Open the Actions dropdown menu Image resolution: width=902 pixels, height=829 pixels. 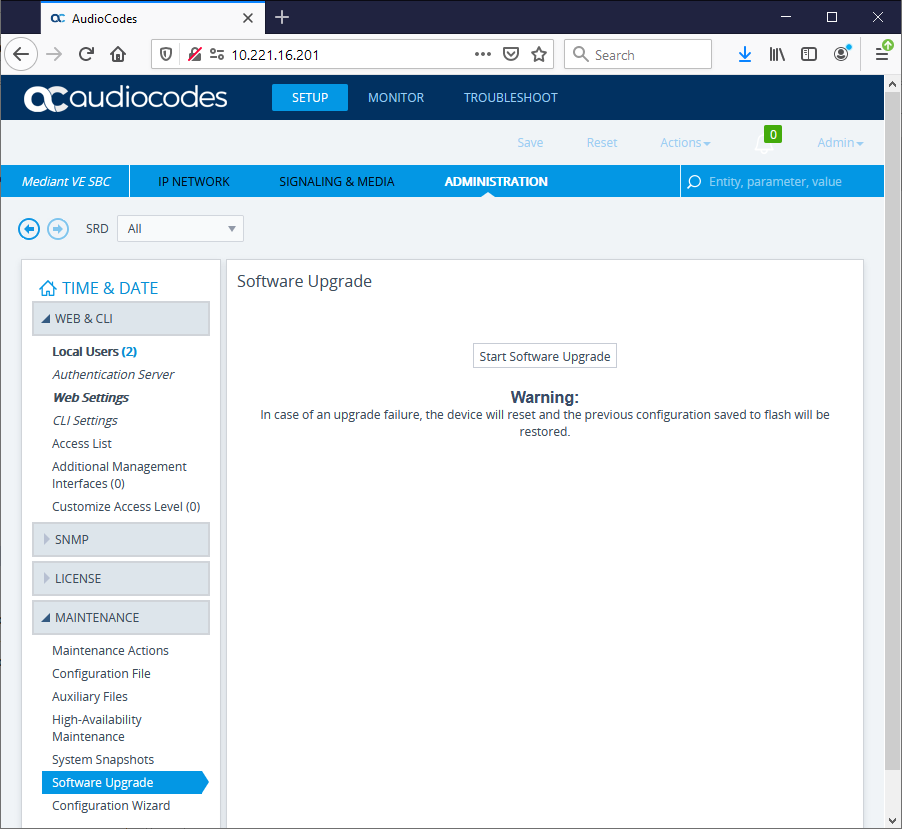coord(685,143)
